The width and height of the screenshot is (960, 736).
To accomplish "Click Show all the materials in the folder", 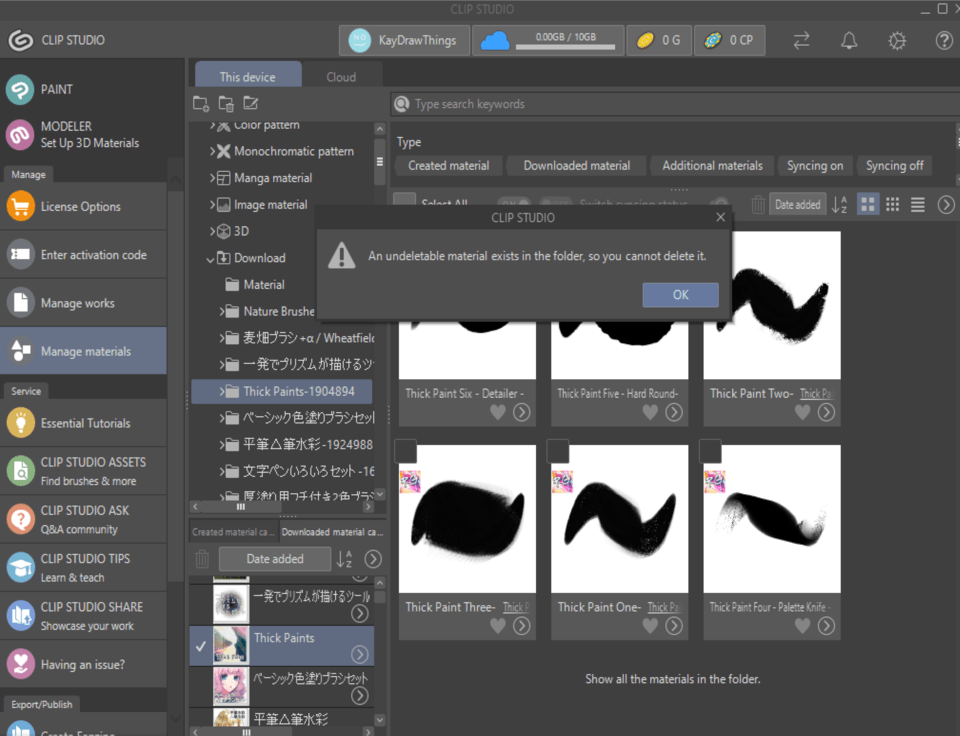I will tap(672, 679).
